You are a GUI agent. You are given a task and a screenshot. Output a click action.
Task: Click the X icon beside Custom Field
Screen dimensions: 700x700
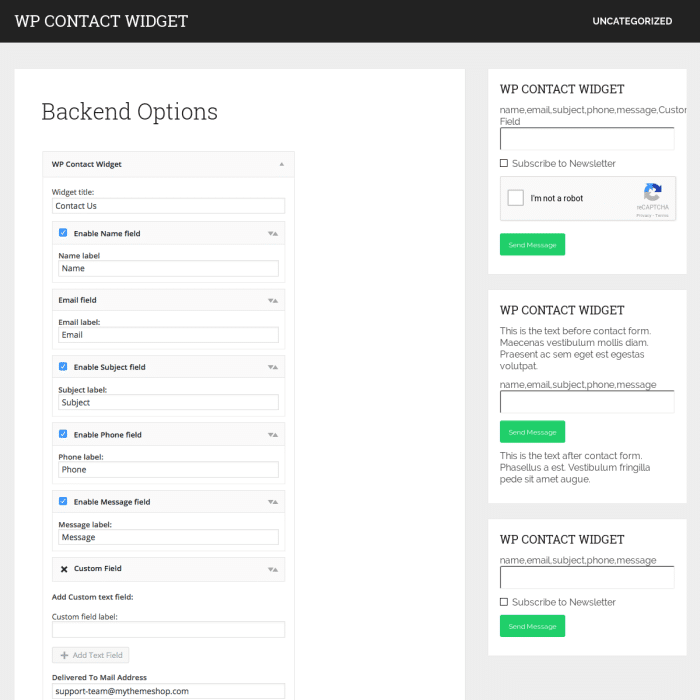click(64, 569)
